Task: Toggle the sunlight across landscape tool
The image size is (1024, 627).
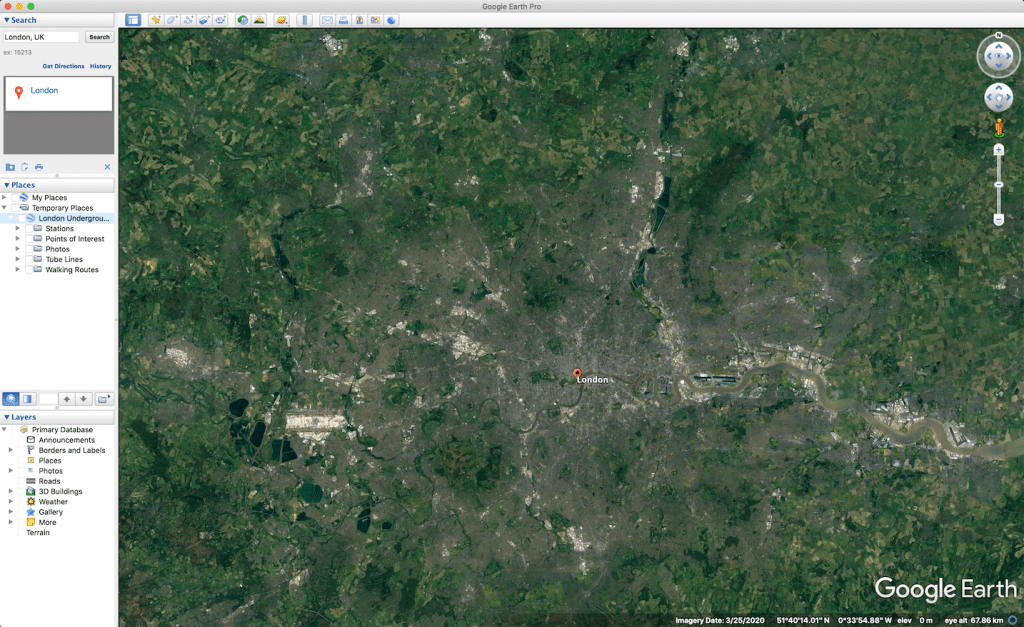Action: 259,20
